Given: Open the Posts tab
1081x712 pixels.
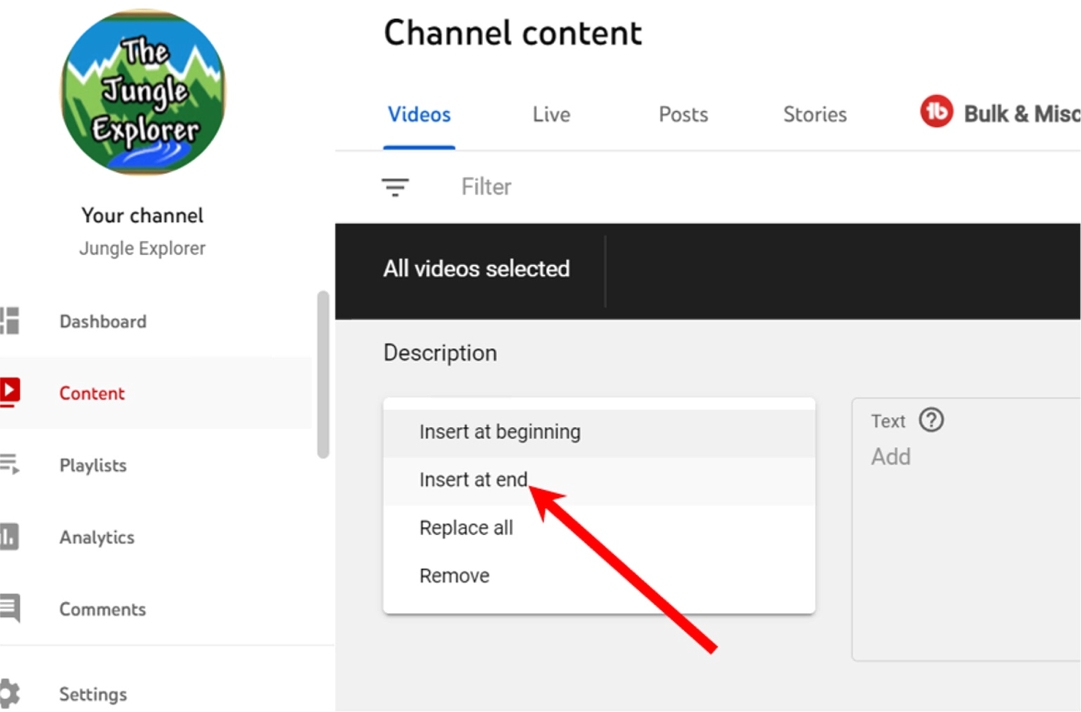Looking at the screenshot, I should click(683, 114).
